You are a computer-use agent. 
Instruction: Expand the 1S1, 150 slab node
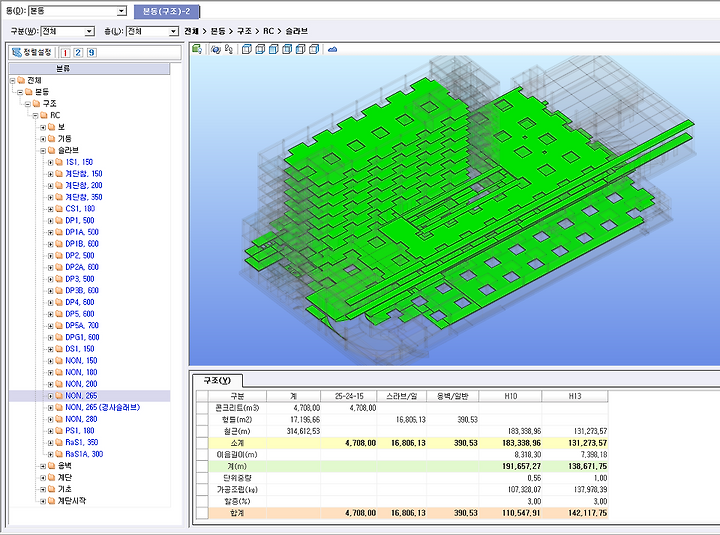tap(51, 162)
